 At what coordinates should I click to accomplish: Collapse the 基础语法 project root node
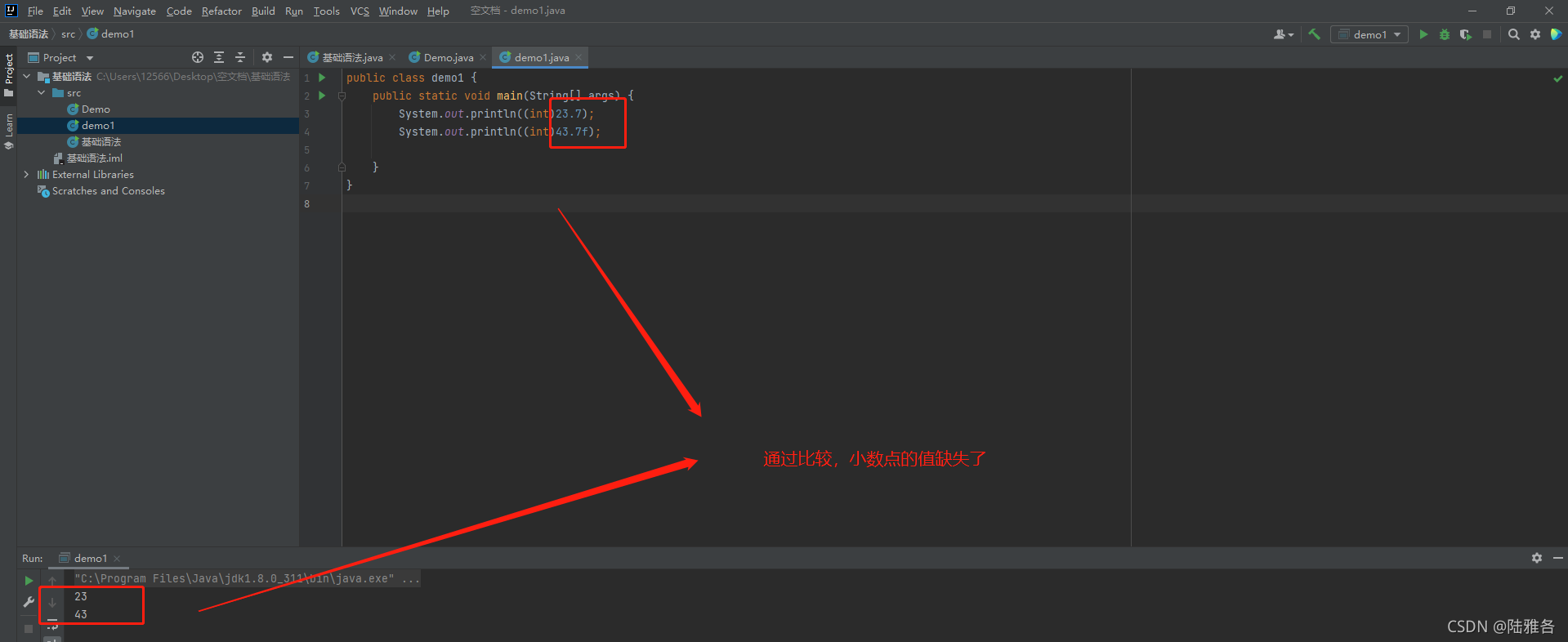coord(27,76)
